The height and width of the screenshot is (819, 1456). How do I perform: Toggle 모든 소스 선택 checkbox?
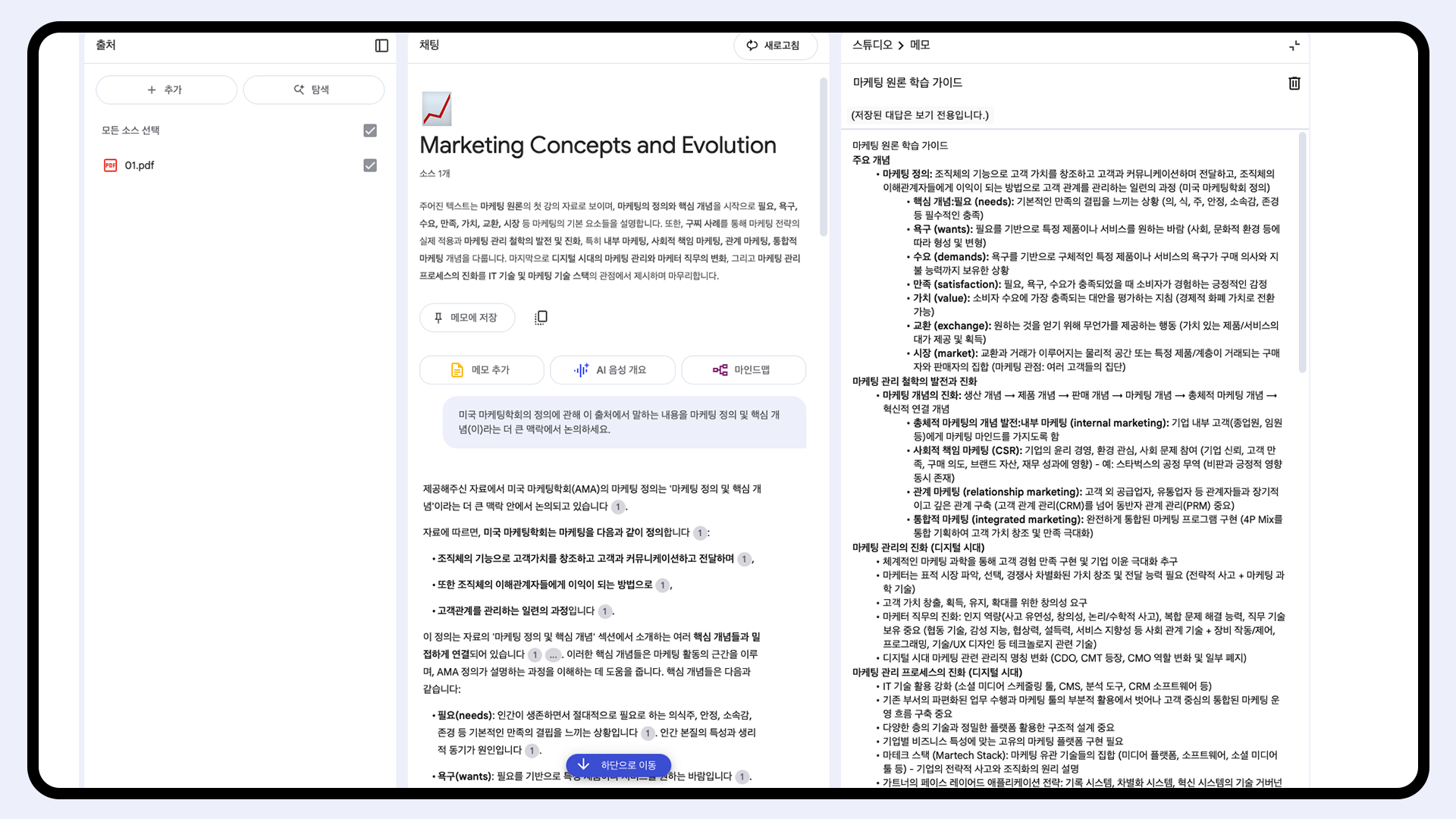370,130
